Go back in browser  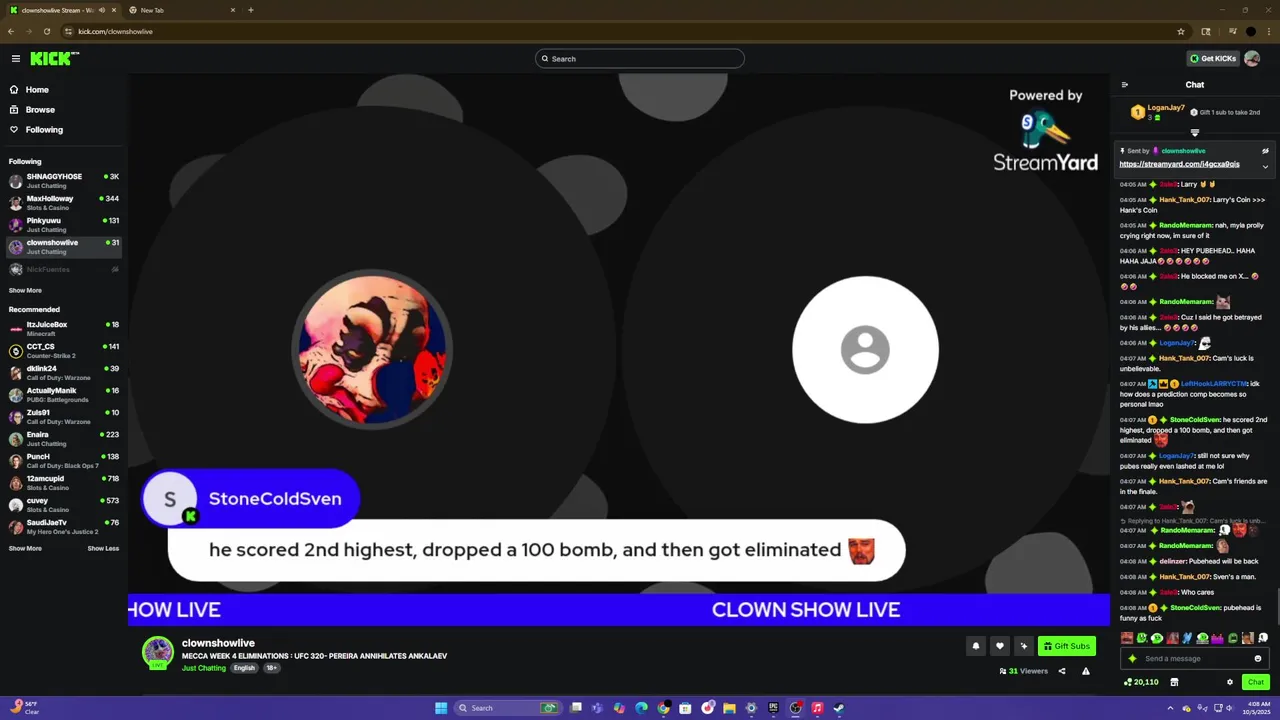11,31
